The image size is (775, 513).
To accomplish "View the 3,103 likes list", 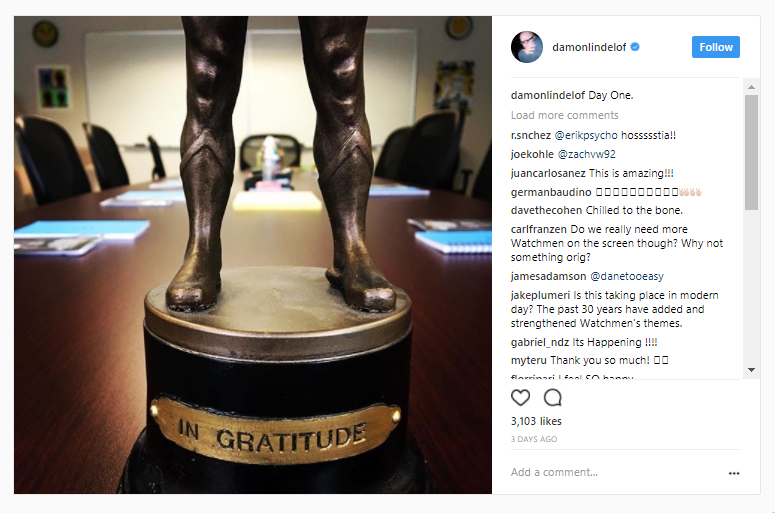I will (536, 421).
